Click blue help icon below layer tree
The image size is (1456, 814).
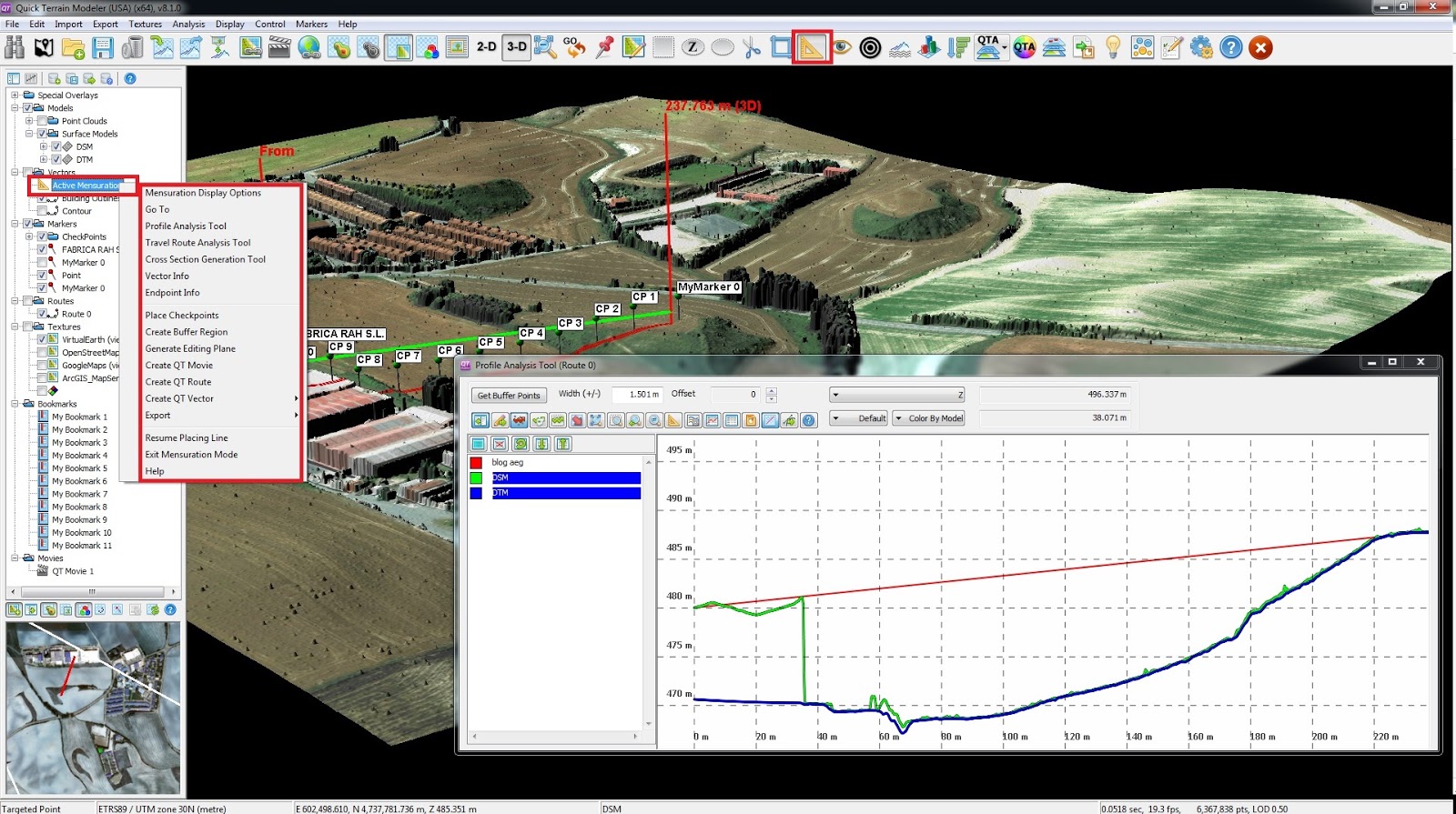tap(170, 609)
